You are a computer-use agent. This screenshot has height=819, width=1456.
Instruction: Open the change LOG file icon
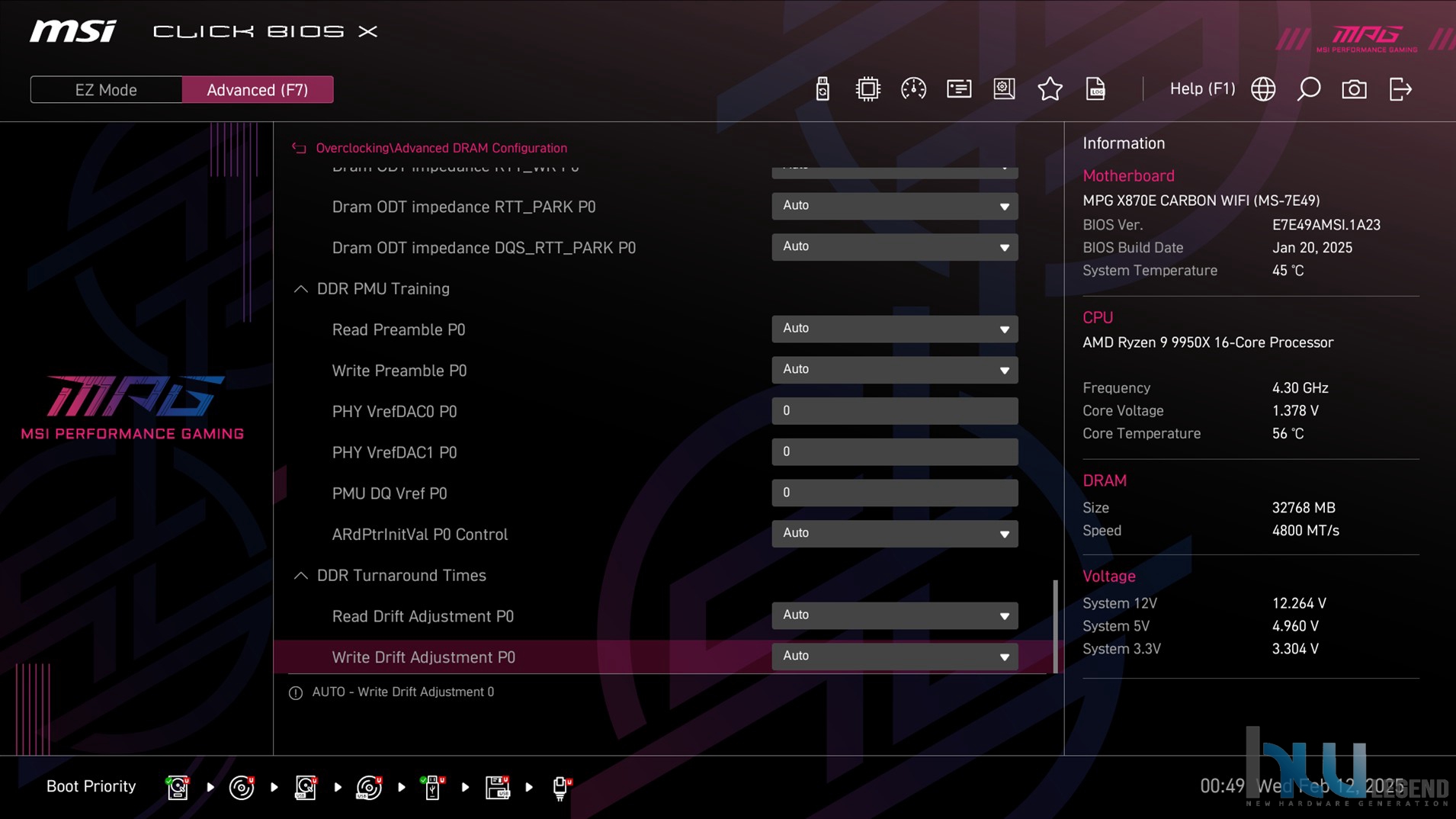point(1095,89)
